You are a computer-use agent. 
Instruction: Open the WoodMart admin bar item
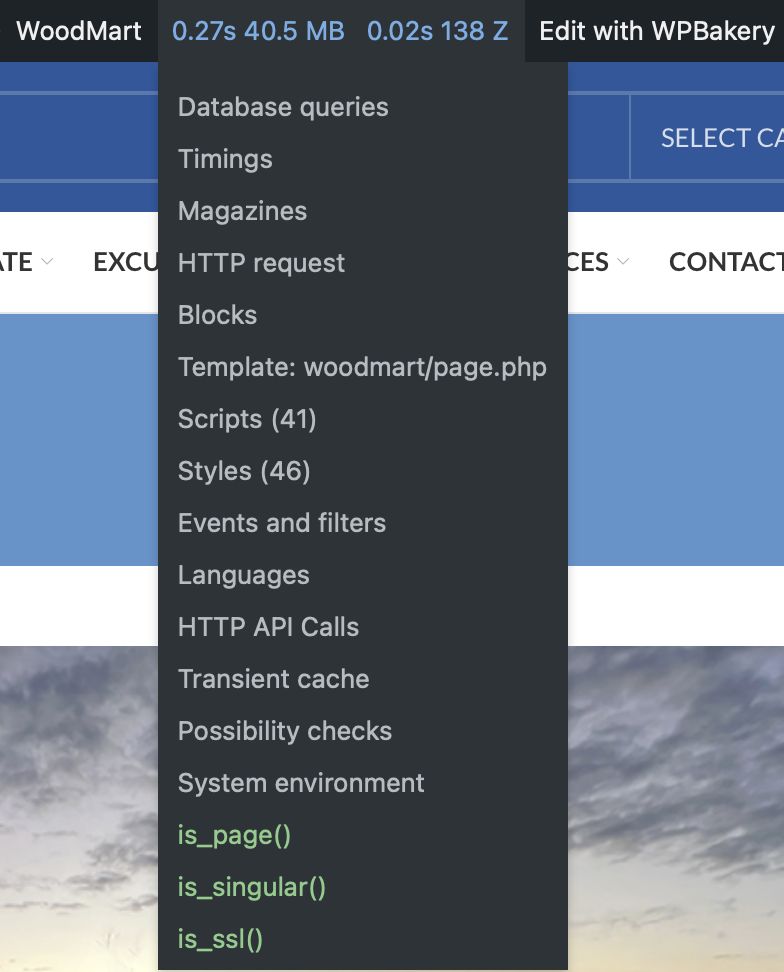(x=79, y=31)
